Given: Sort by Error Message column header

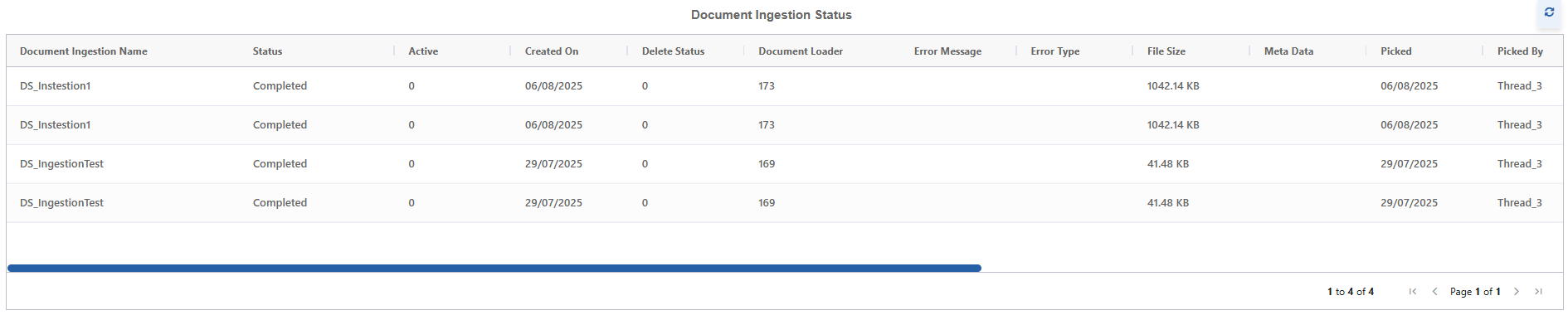Looking at the screenshot, I should (947, 51).
